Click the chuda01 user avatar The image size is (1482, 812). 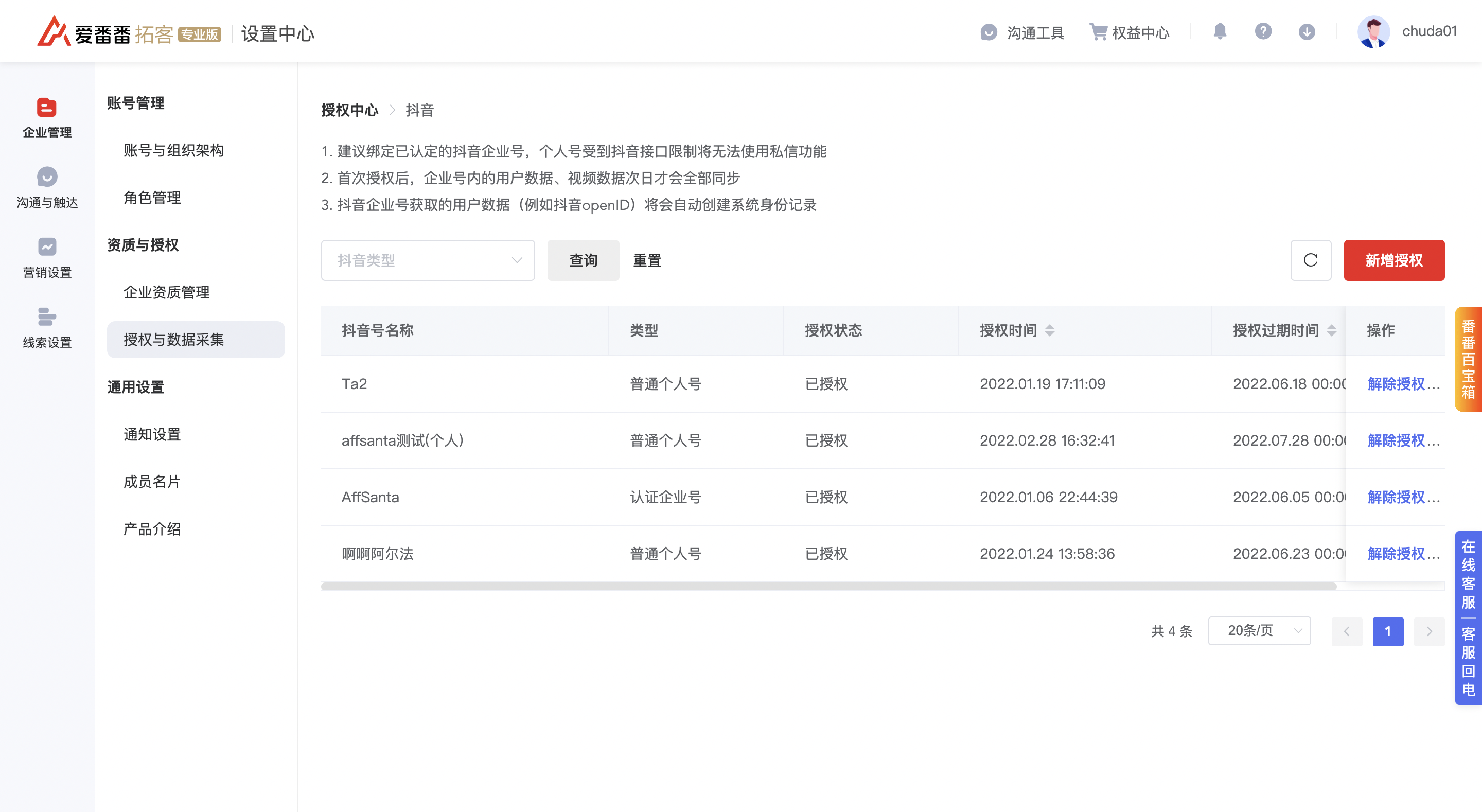tap(1374, 32)
